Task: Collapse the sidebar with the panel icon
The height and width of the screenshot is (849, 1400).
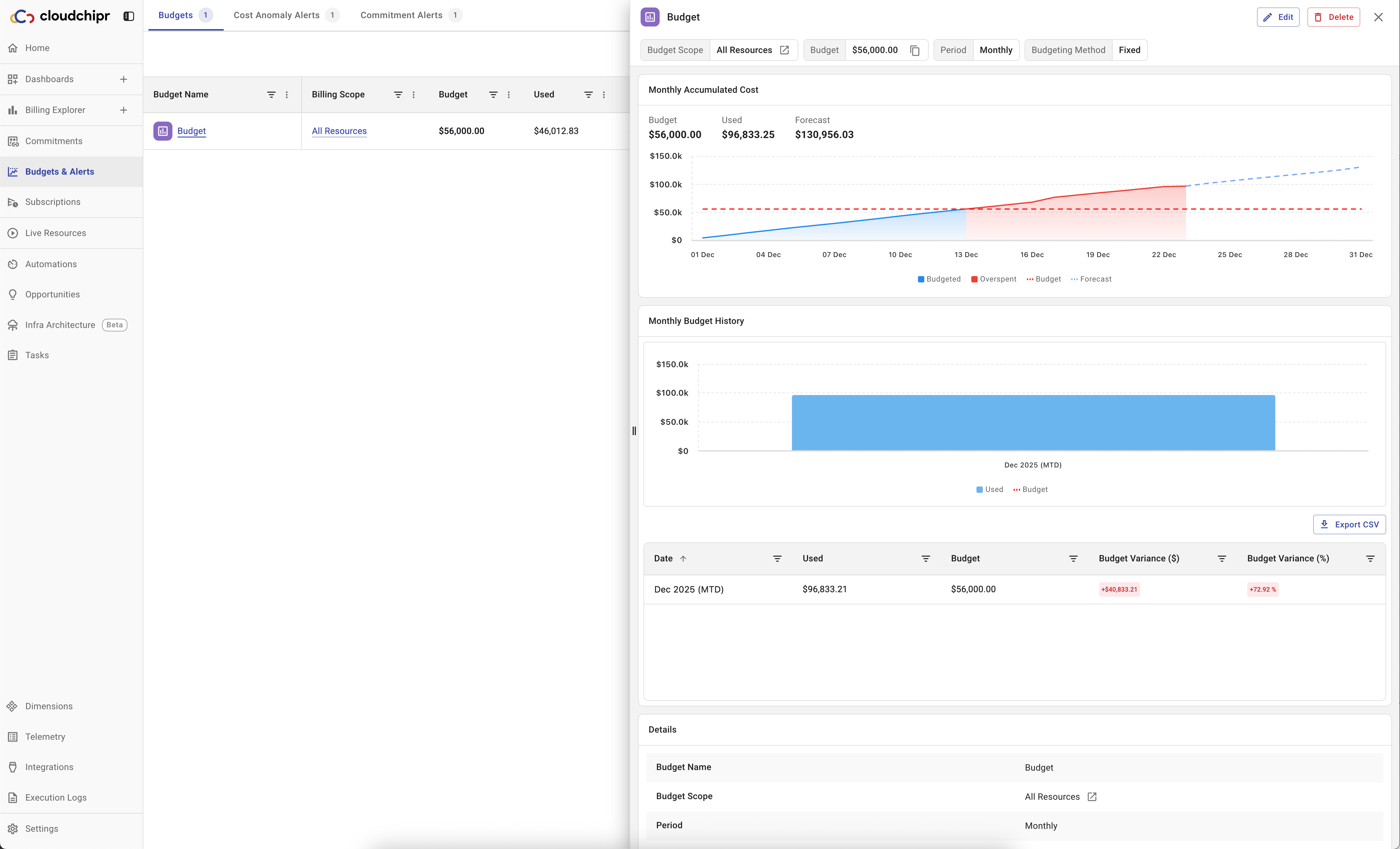Action: click(129, 16)
